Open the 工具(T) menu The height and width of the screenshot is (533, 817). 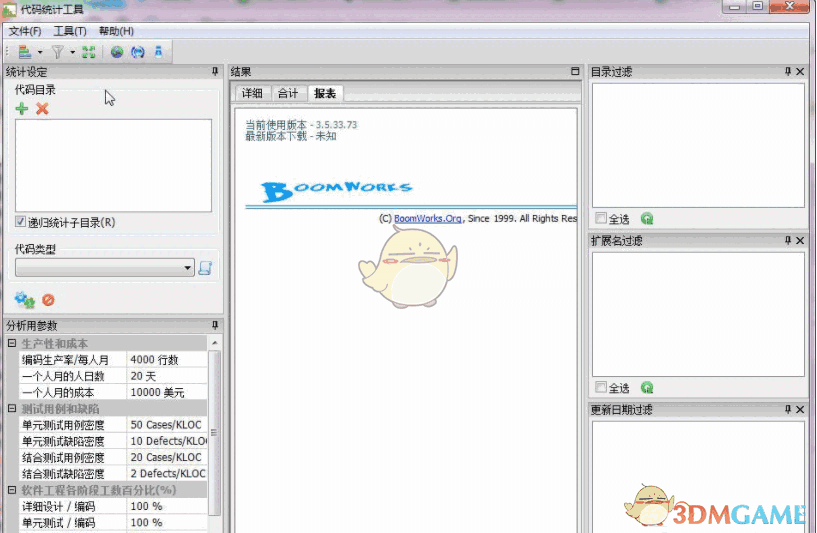pos(70,31)
